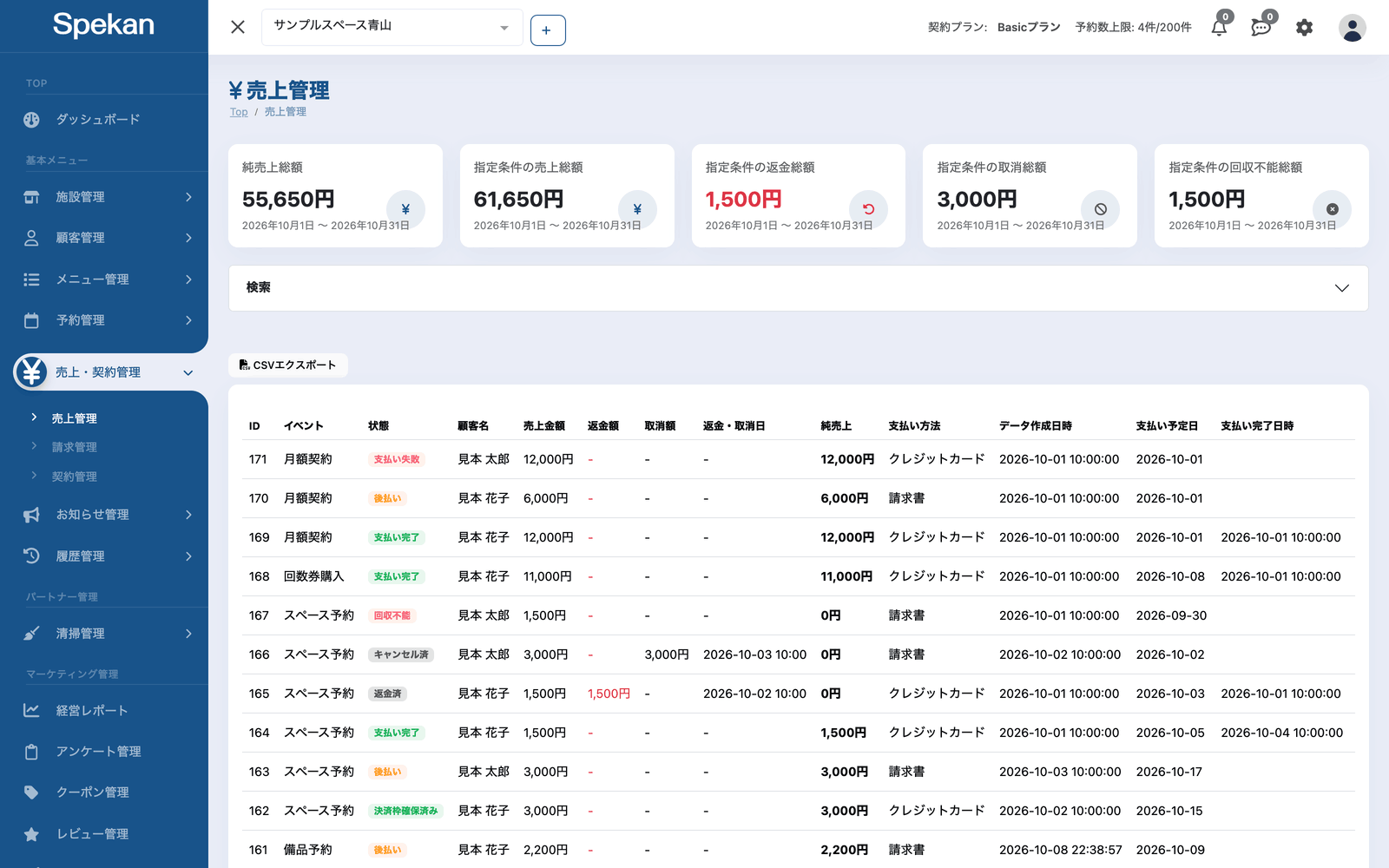Open the notification bell icon
This screenshot has width=1389, height=868.
pos(1219,28)
